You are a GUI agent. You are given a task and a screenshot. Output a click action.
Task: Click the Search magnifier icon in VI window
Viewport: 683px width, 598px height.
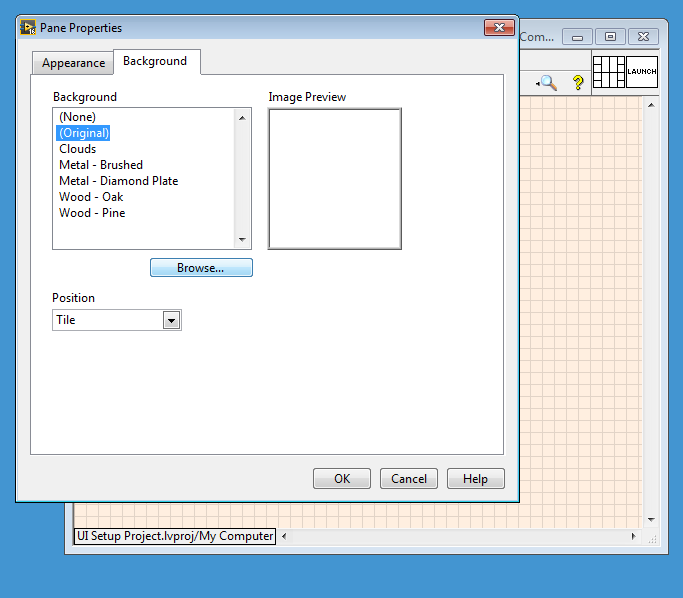(x=547, y=82)
